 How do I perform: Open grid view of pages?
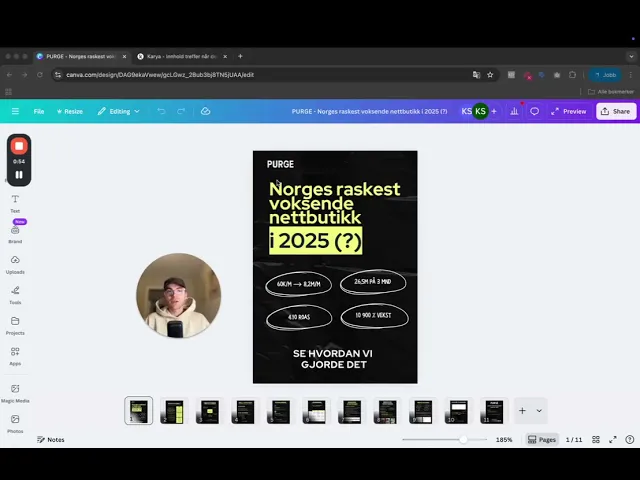(x=596, y=440)
